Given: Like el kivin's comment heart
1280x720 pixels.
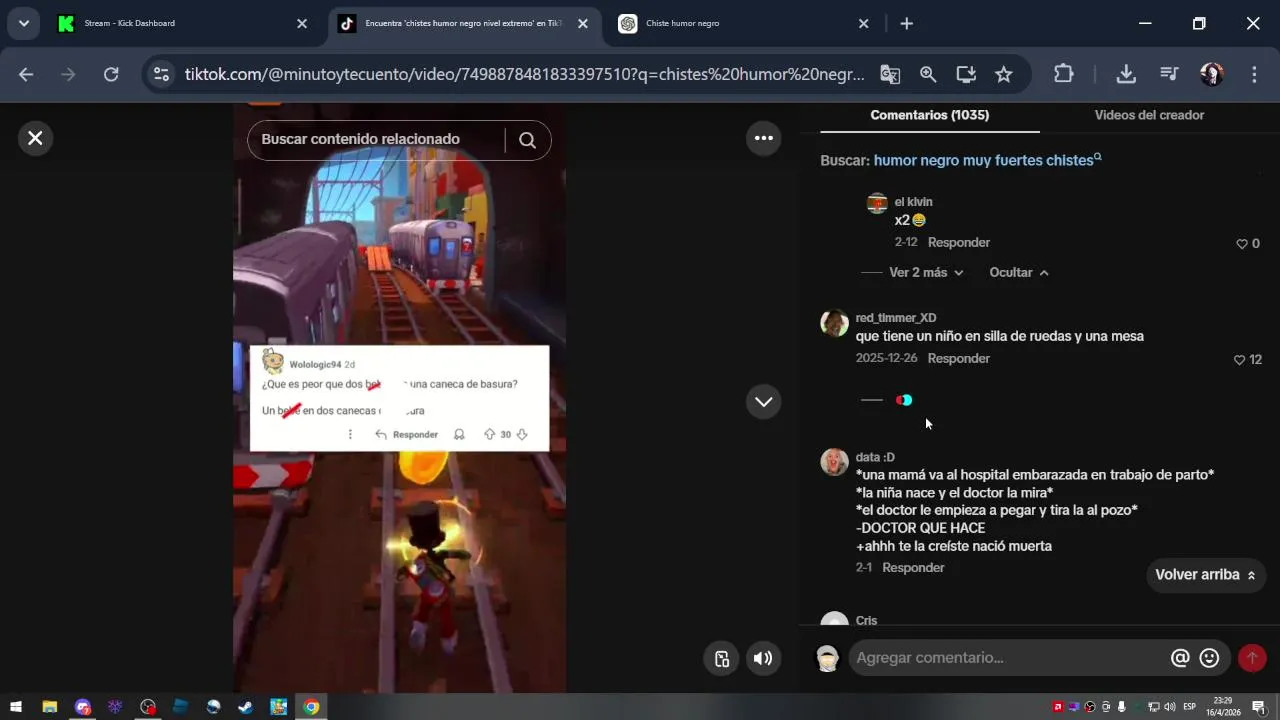Looking at the screenshot, I should pos(1242,244).
